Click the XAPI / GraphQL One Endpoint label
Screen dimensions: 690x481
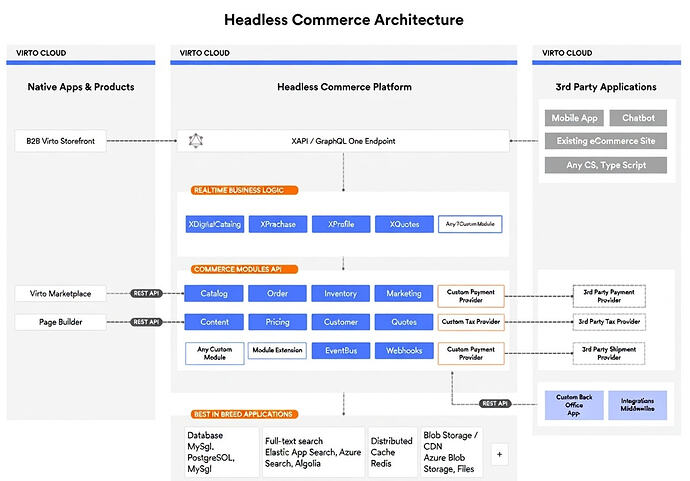click(343, 141)
